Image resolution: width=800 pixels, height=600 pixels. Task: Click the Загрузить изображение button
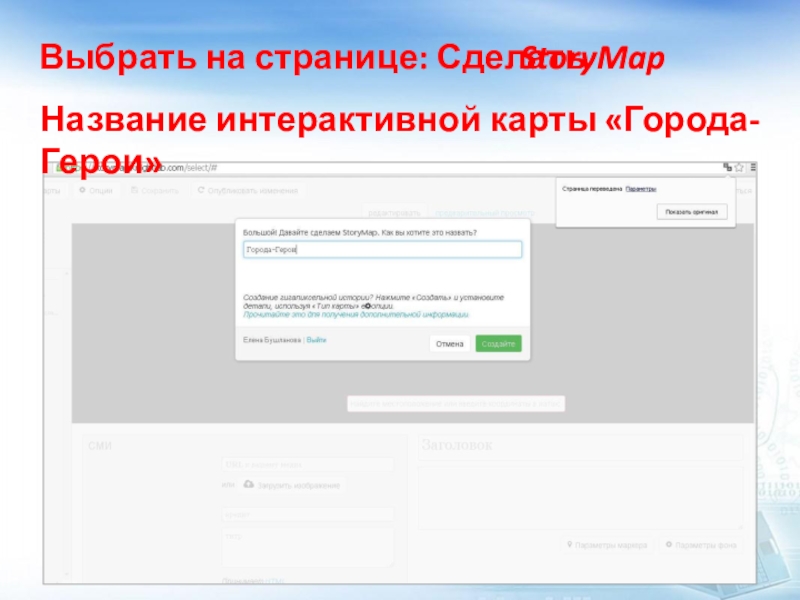coord(292,485)
